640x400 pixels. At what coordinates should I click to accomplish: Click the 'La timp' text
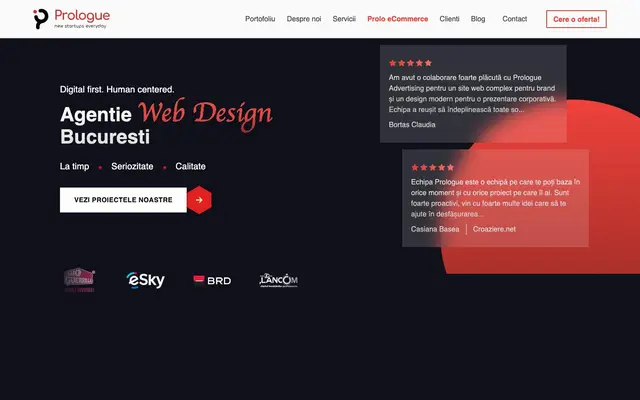[74, 167]
